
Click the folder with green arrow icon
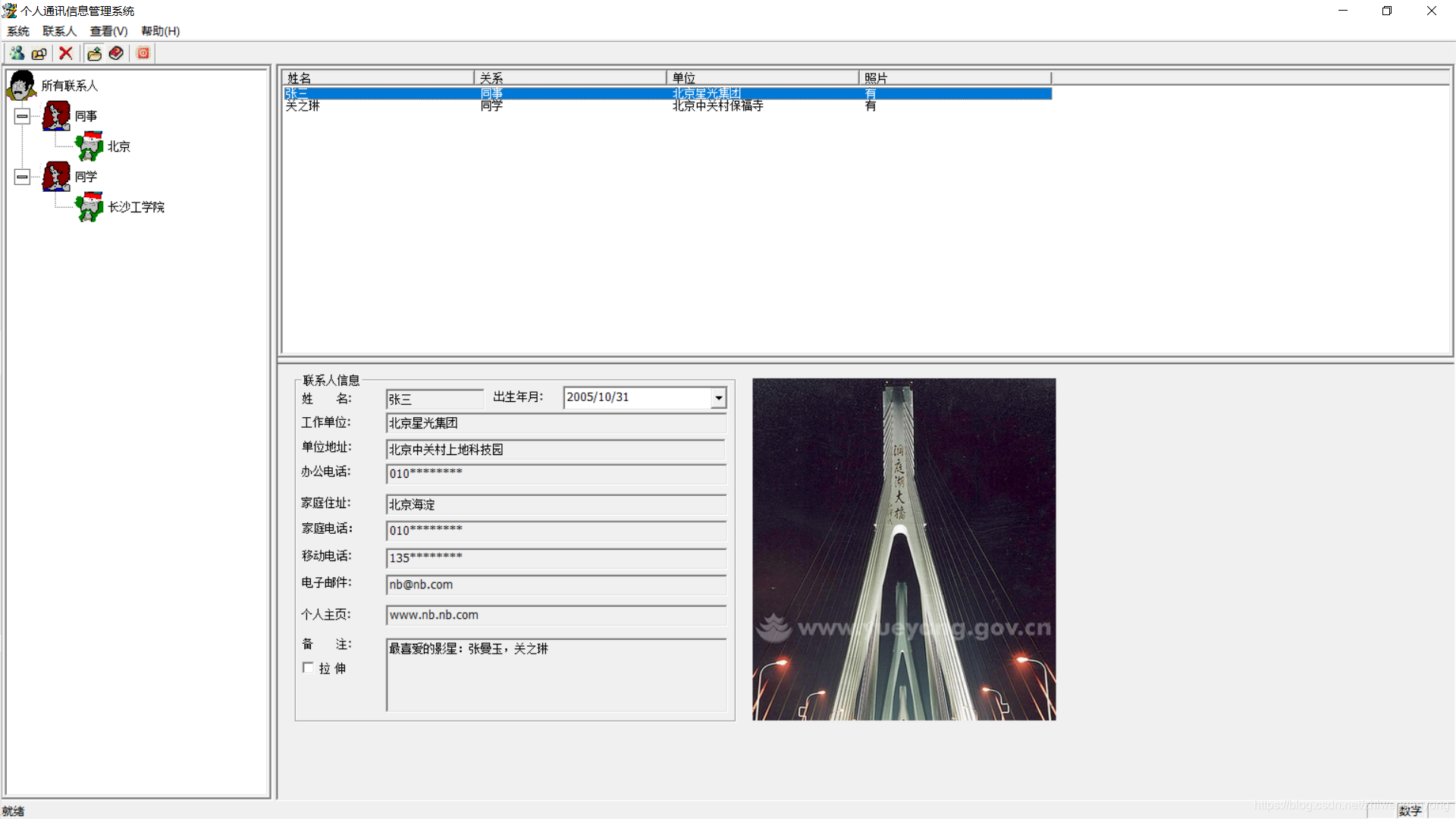coord(94,53)
